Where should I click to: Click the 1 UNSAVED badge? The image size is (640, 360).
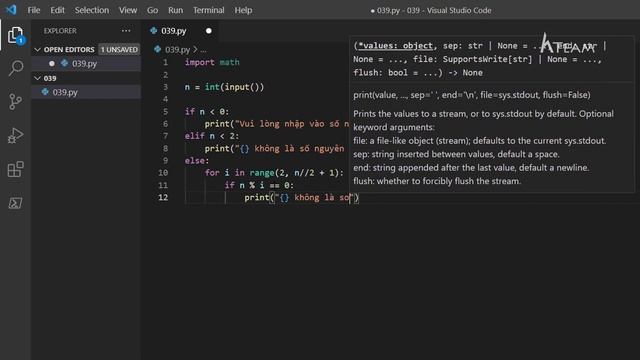click(x=119, y=49)
